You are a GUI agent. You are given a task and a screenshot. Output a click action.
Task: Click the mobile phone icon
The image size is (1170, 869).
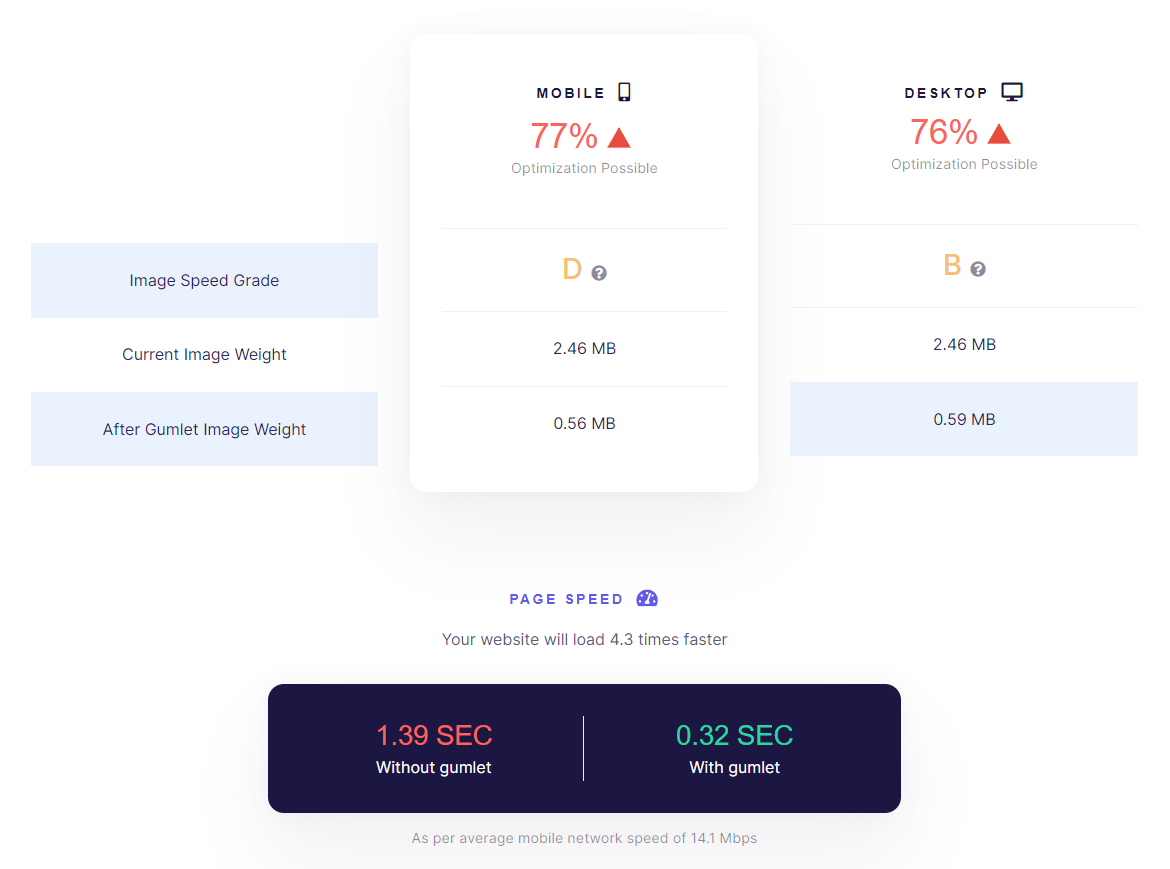pyautogui.click(x=625, y=92)
